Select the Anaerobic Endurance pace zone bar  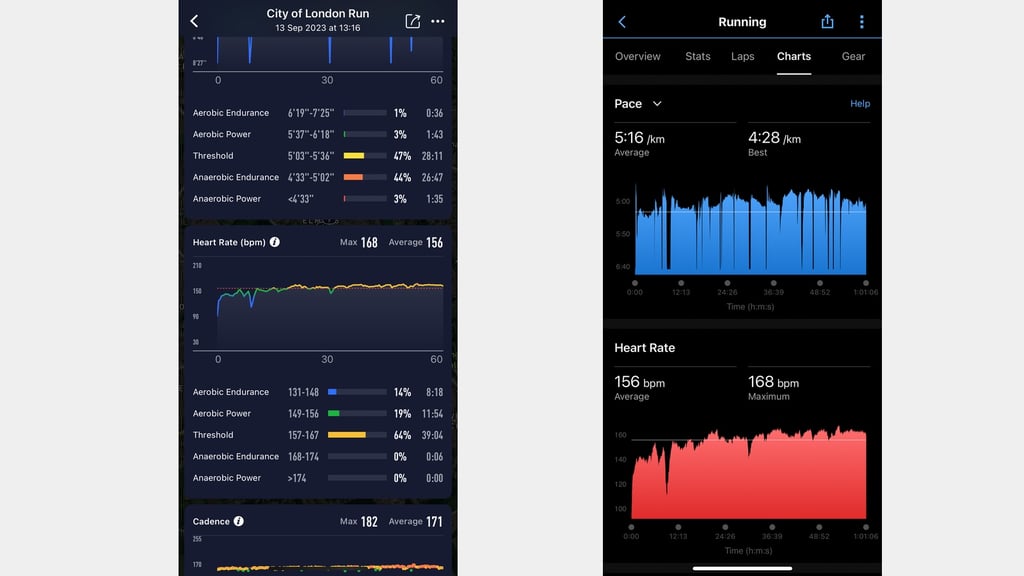[365, 177]
